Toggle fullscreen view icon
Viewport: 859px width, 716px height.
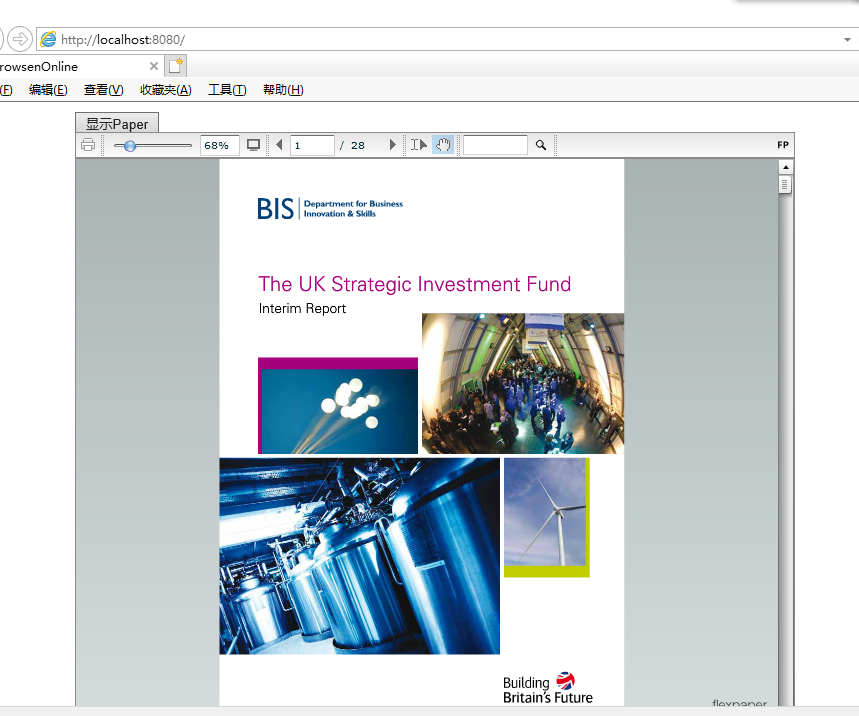pyautogui.click(x=253, y=145)
